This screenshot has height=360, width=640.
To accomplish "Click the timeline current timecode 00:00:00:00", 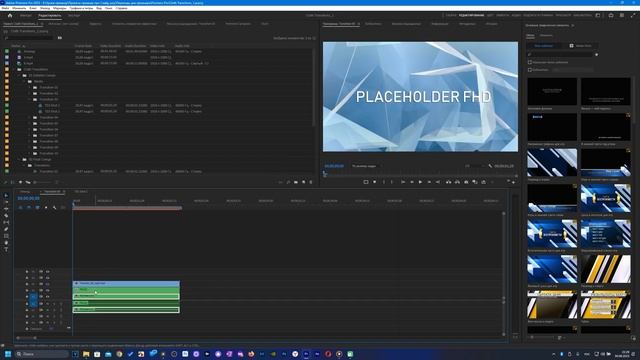I will (x=29, y=198).
